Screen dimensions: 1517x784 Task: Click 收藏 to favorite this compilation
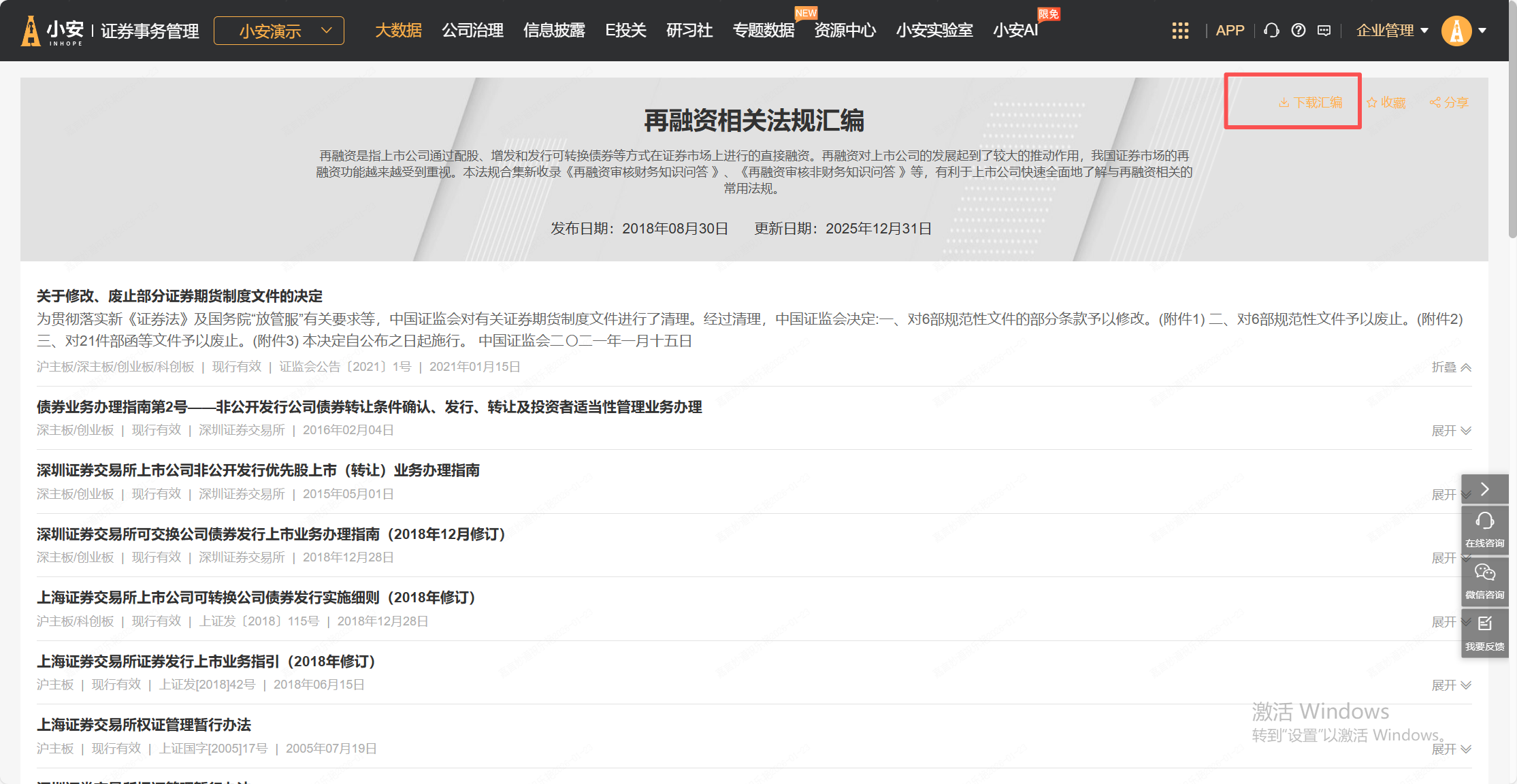tap(1386, 103)
